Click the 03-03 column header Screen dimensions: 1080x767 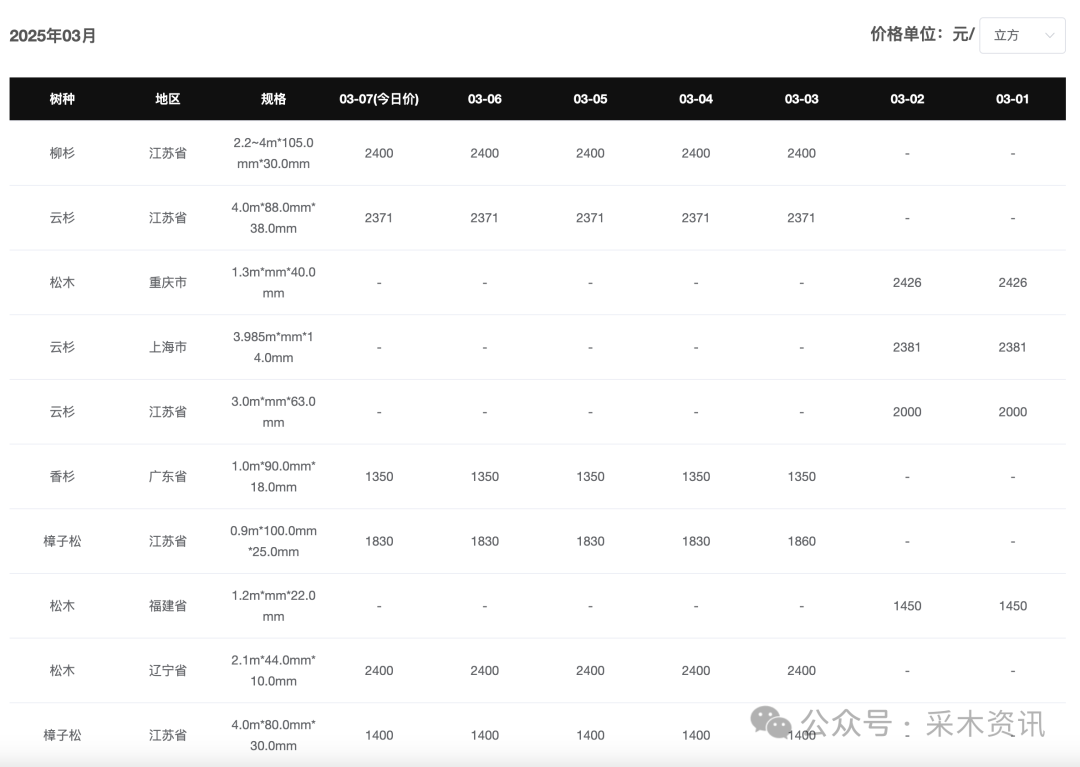click(802, 99)
